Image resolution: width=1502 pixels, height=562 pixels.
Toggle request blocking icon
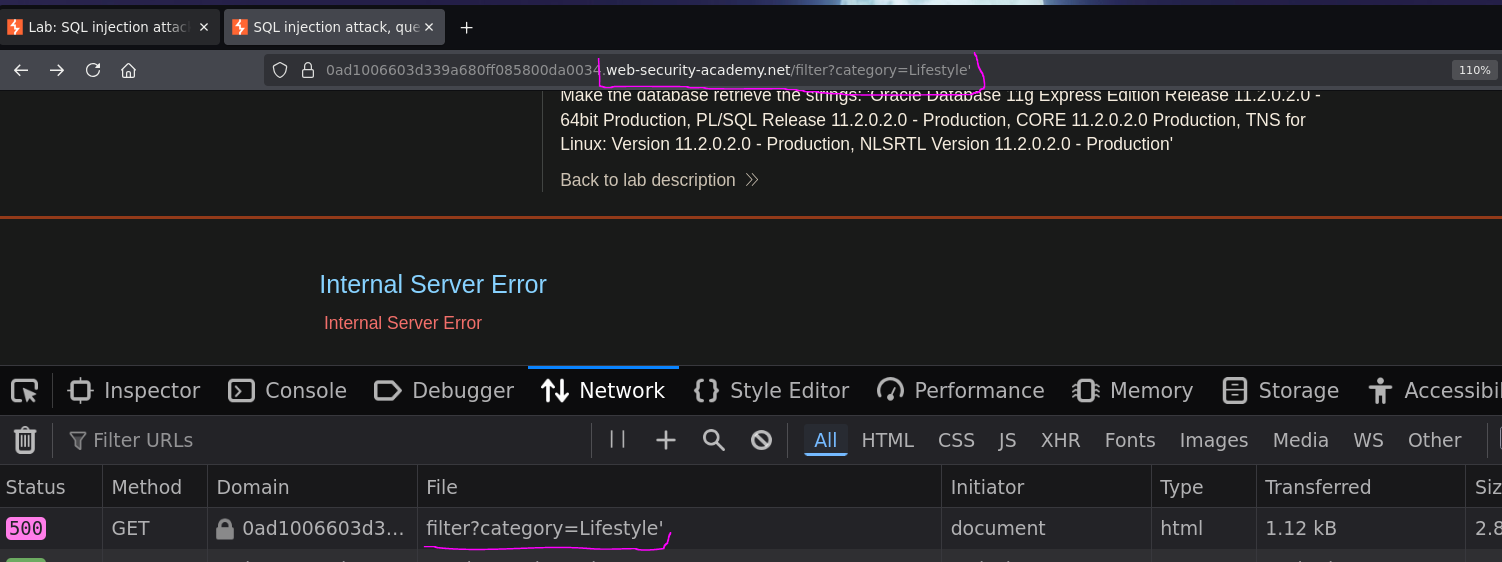point(762,440)
